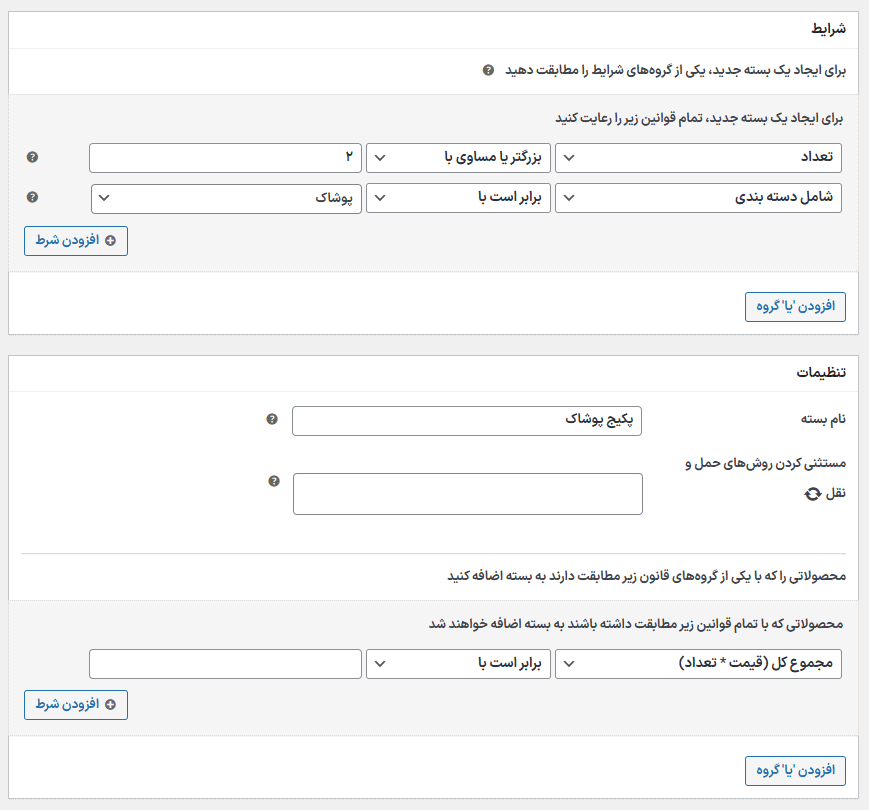Click 'افزودن شرط' button in conditions section
The height and width of the screenshot is (810, 869).
click(76, 241)
